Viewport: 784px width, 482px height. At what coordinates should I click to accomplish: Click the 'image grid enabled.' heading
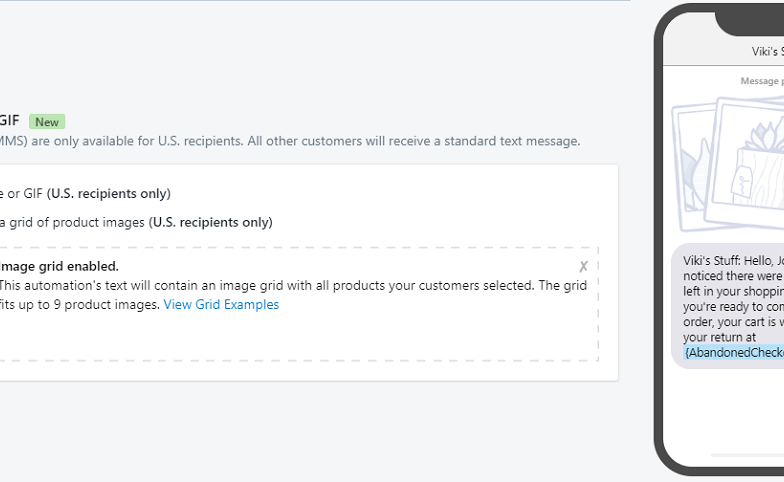59,266
